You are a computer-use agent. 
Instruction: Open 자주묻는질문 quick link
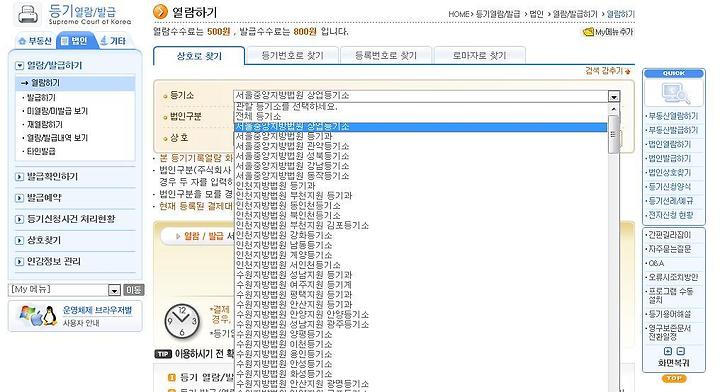pyautogui.click(x=669, y=249)
